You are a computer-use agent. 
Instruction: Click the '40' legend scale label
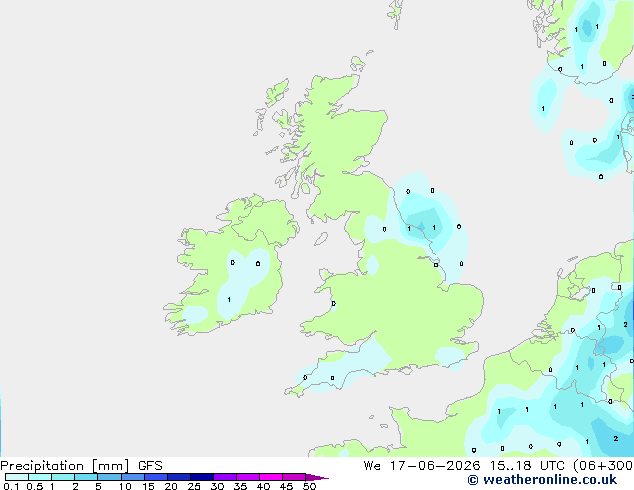click(x=263, y=486)
